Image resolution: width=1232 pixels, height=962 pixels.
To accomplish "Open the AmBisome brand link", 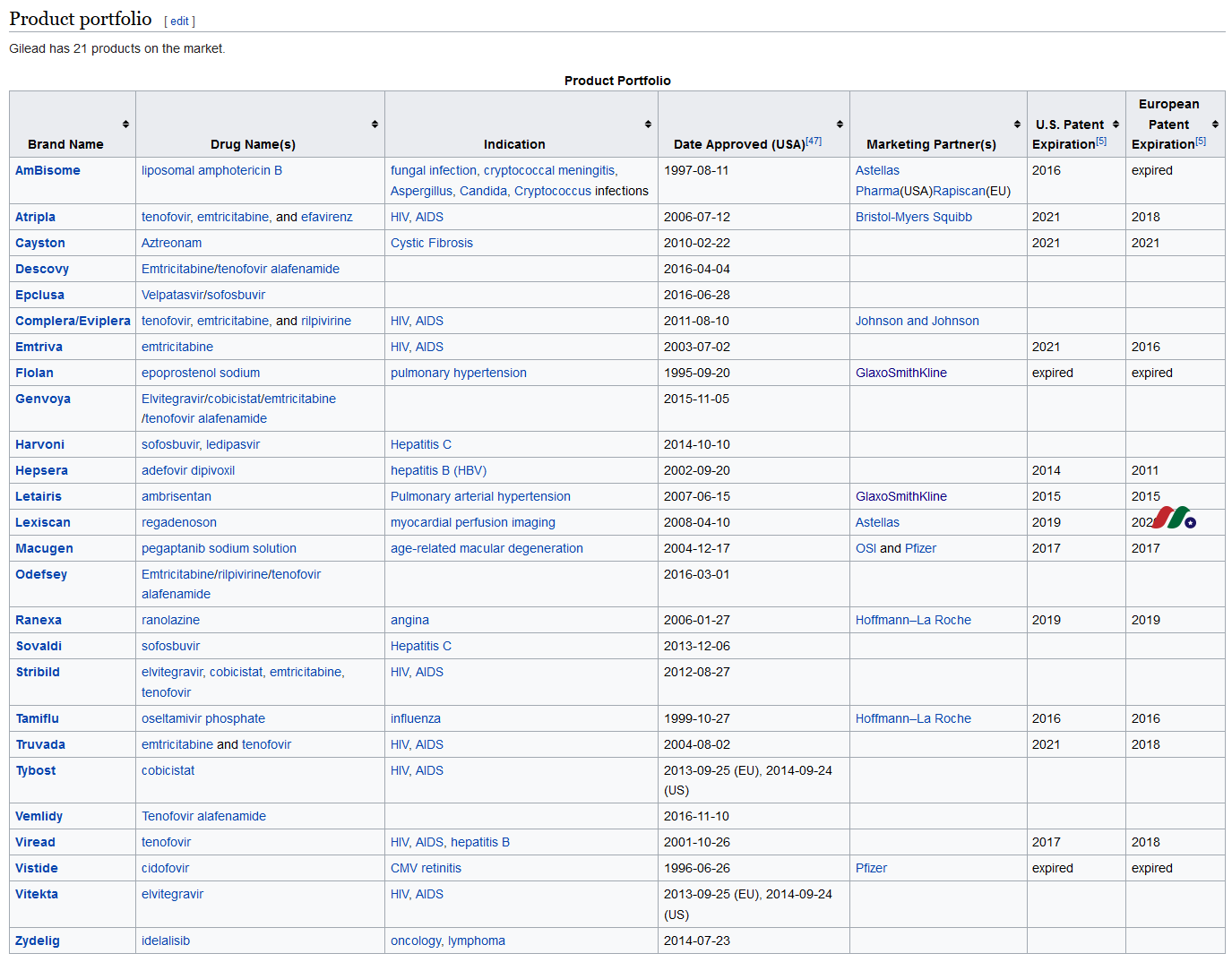I will click(x=47, y=170).
